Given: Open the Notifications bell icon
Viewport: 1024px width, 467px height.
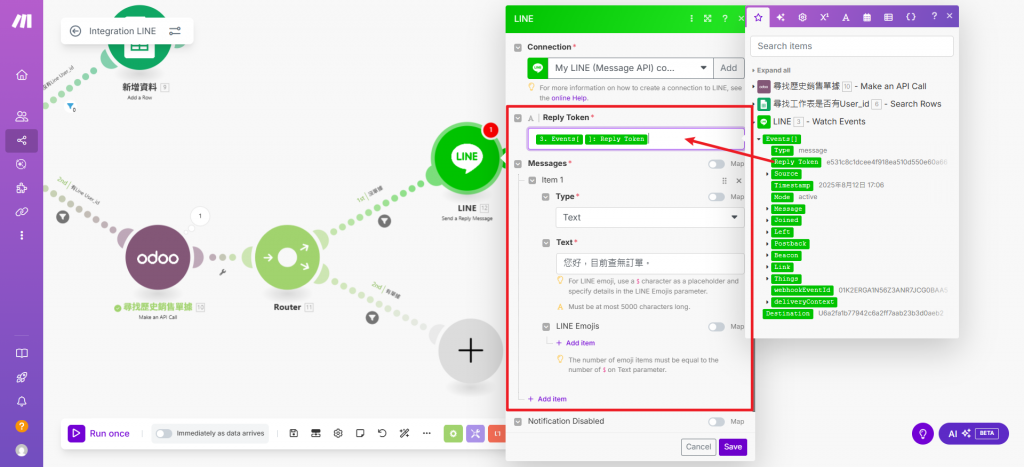Looking at the screenshot, I should pyautogui.click(x=22, y=401).
